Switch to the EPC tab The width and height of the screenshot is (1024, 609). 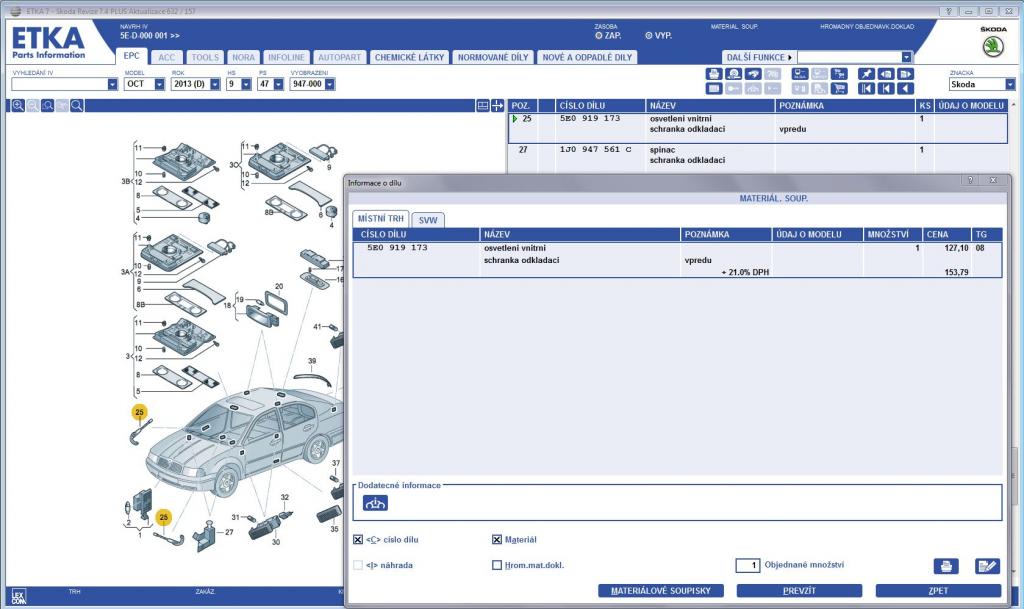[131, 56]
